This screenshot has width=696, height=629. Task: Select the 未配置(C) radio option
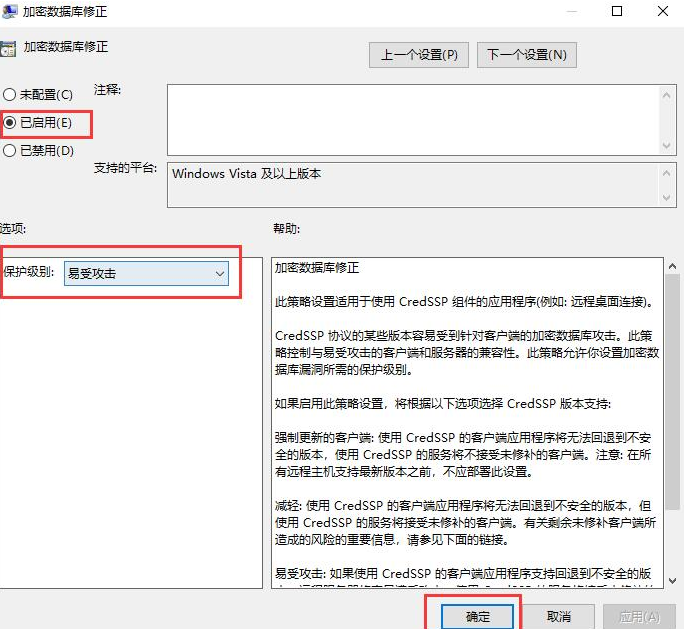coord(9,95)
